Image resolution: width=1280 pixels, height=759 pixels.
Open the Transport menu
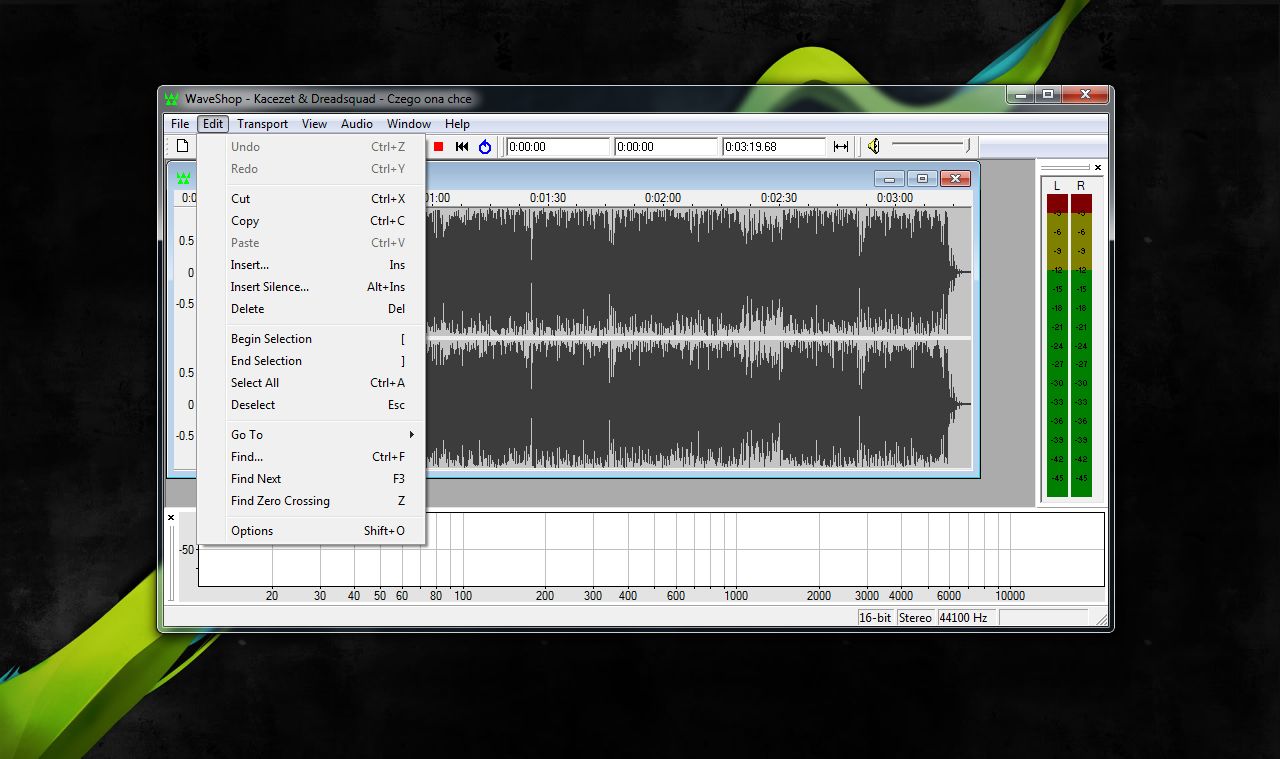point(262,124)
